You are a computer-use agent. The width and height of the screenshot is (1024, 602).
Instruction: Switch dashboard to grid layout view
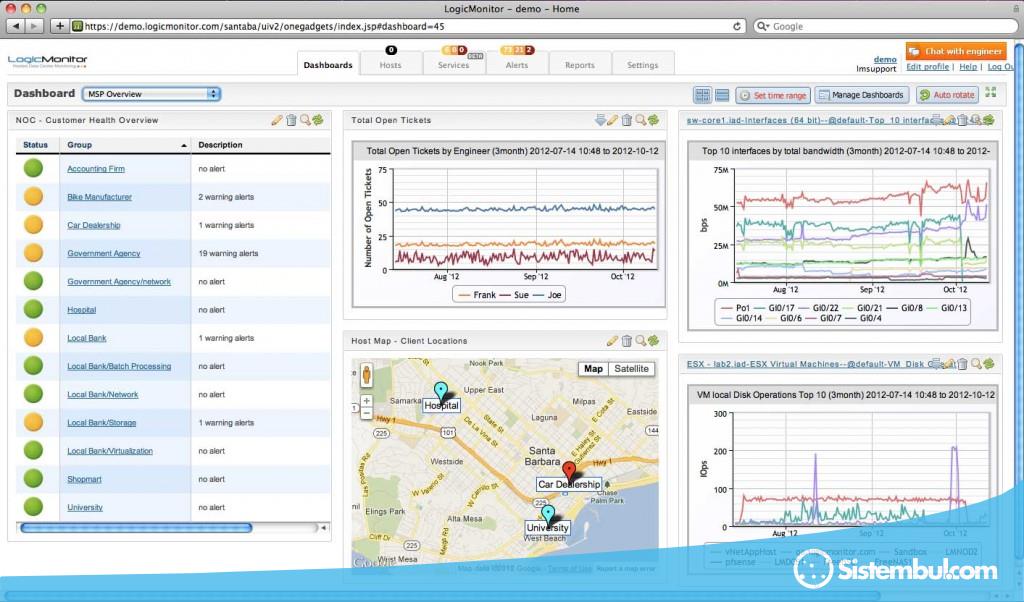[x=703, y=95]
